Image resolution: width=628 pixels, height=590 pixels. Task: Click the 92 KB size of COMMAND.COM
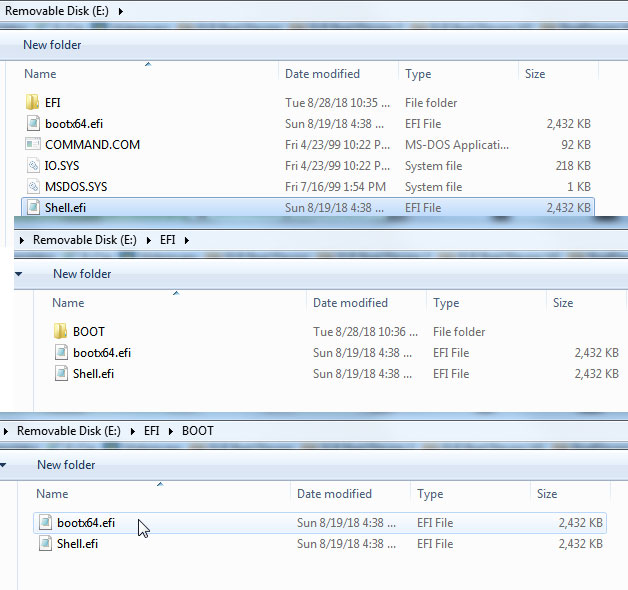[x=576, y=145]
